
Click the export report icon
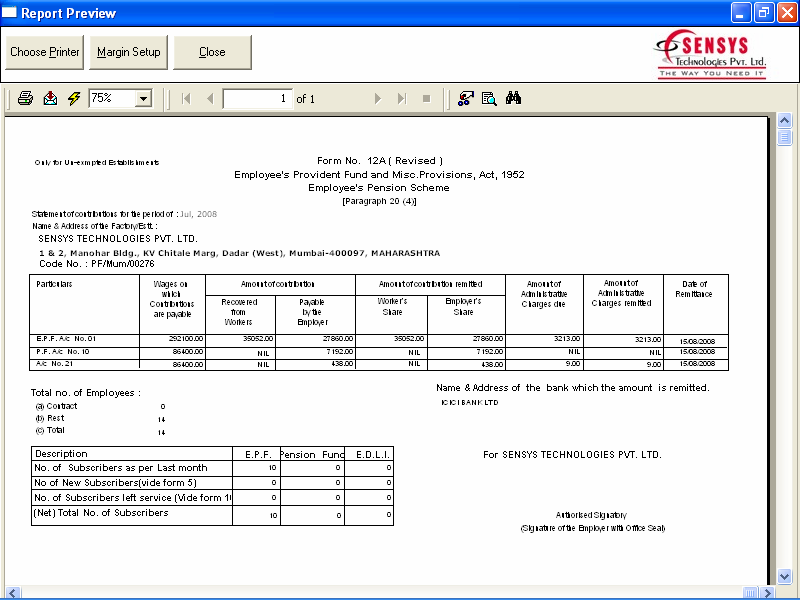(50, 98)
